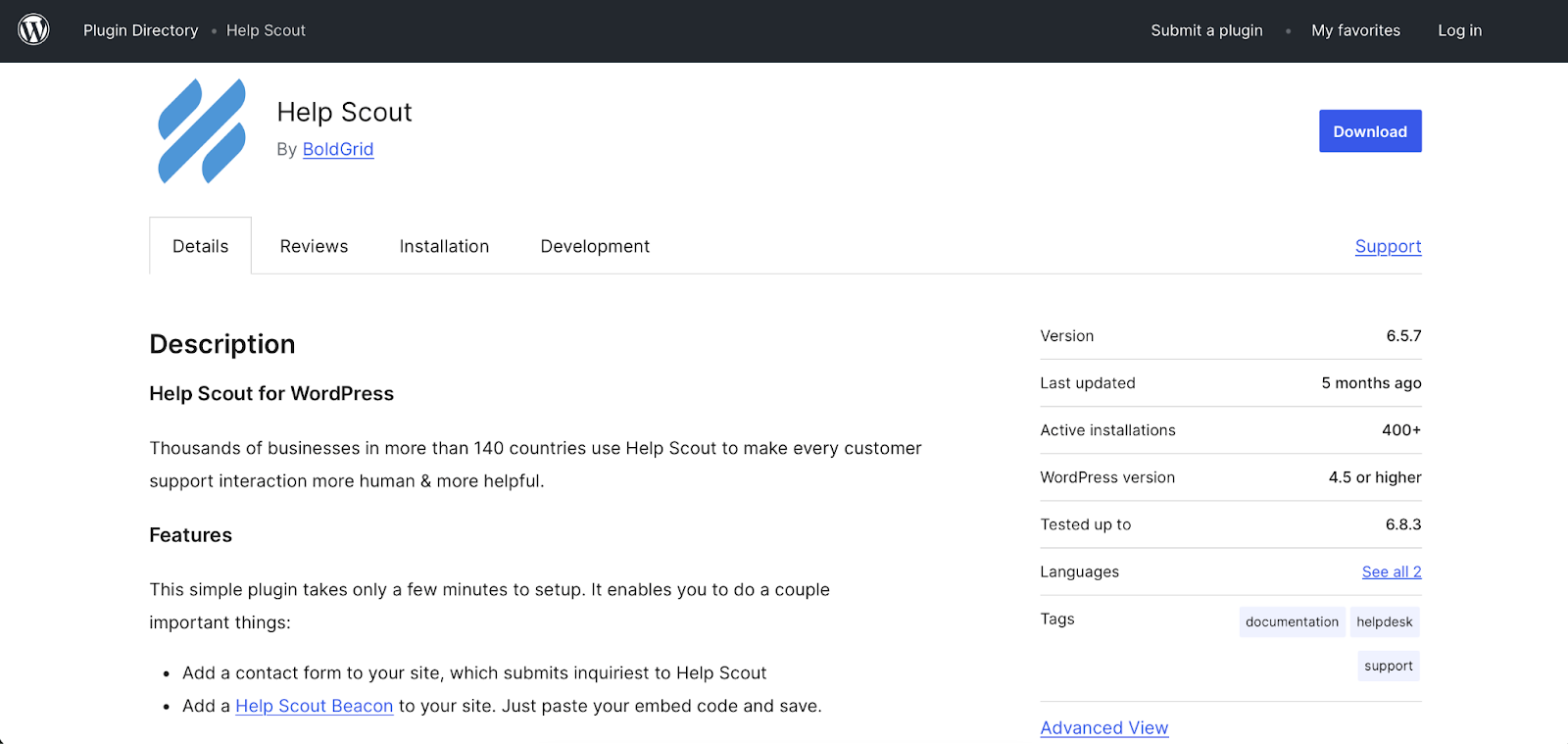Select the support tag

point(1388,666)
